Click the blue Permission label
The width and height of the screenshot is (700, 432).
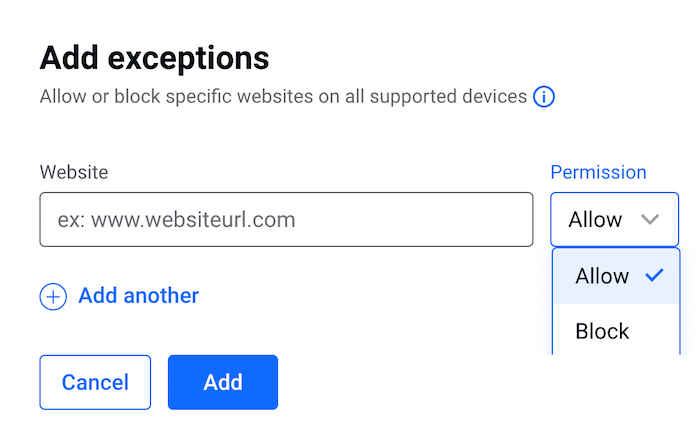click(x=598, y=172)
